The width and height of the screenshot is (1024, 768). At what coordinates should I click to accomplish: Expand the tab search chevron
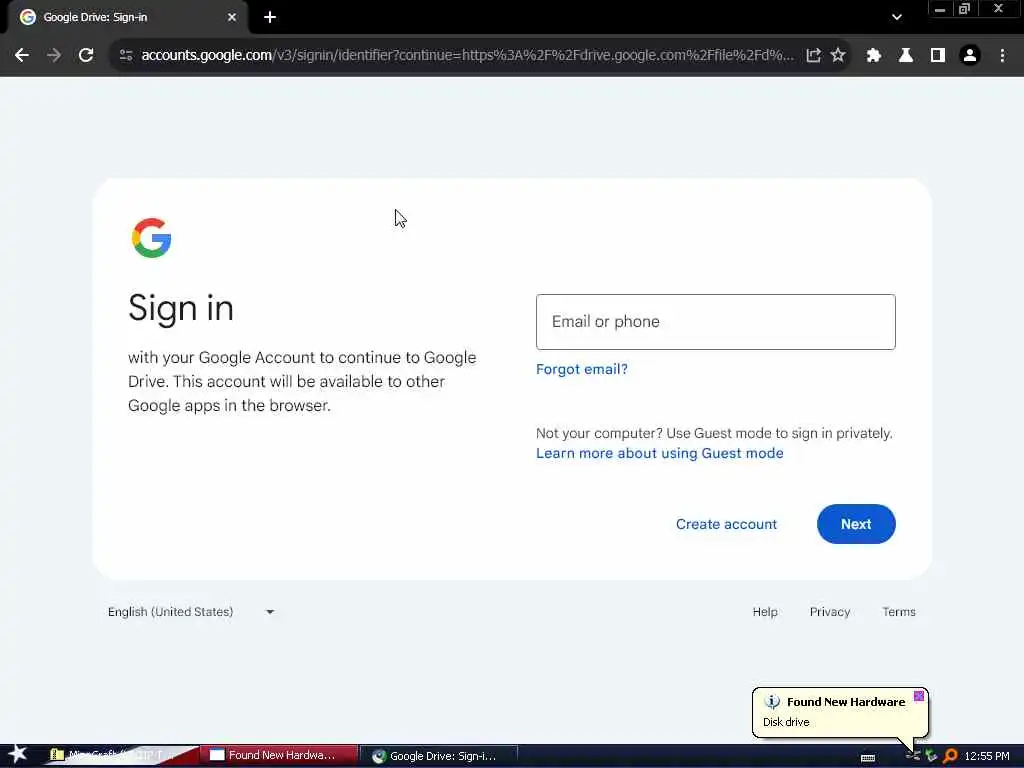click(897, 17)
